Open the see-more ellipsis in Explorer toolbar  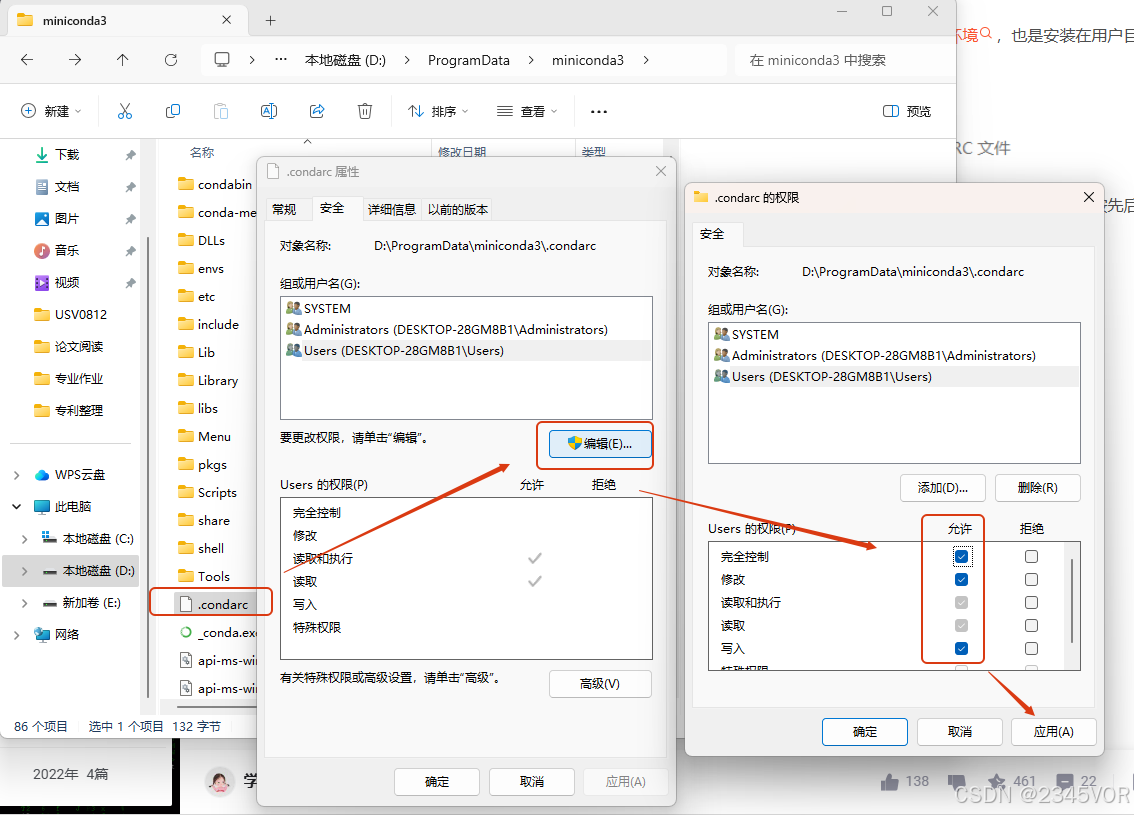(x=599, y=111)
